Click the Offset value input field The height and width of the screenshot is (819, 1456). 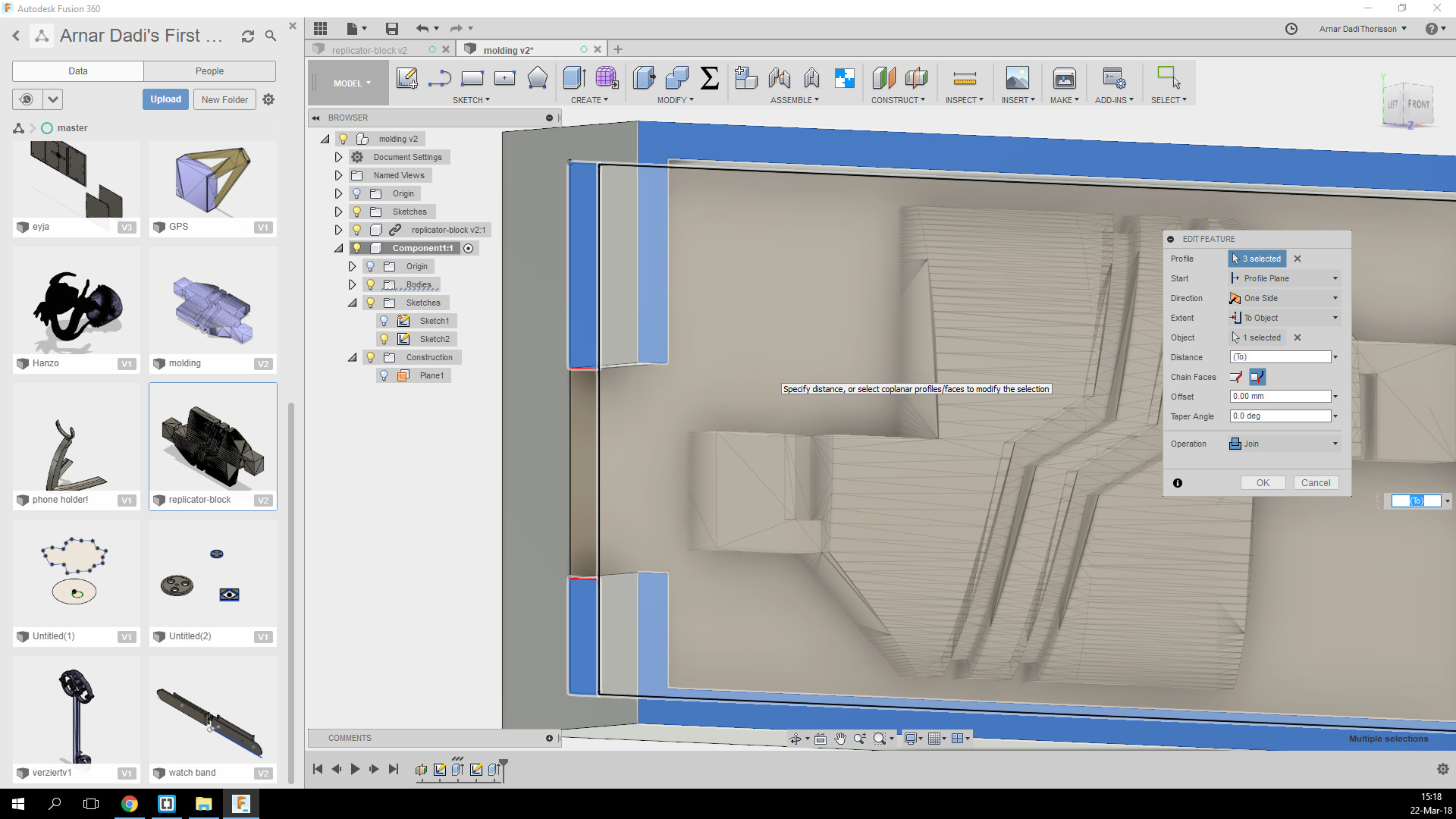click(x=1279, y=397)
